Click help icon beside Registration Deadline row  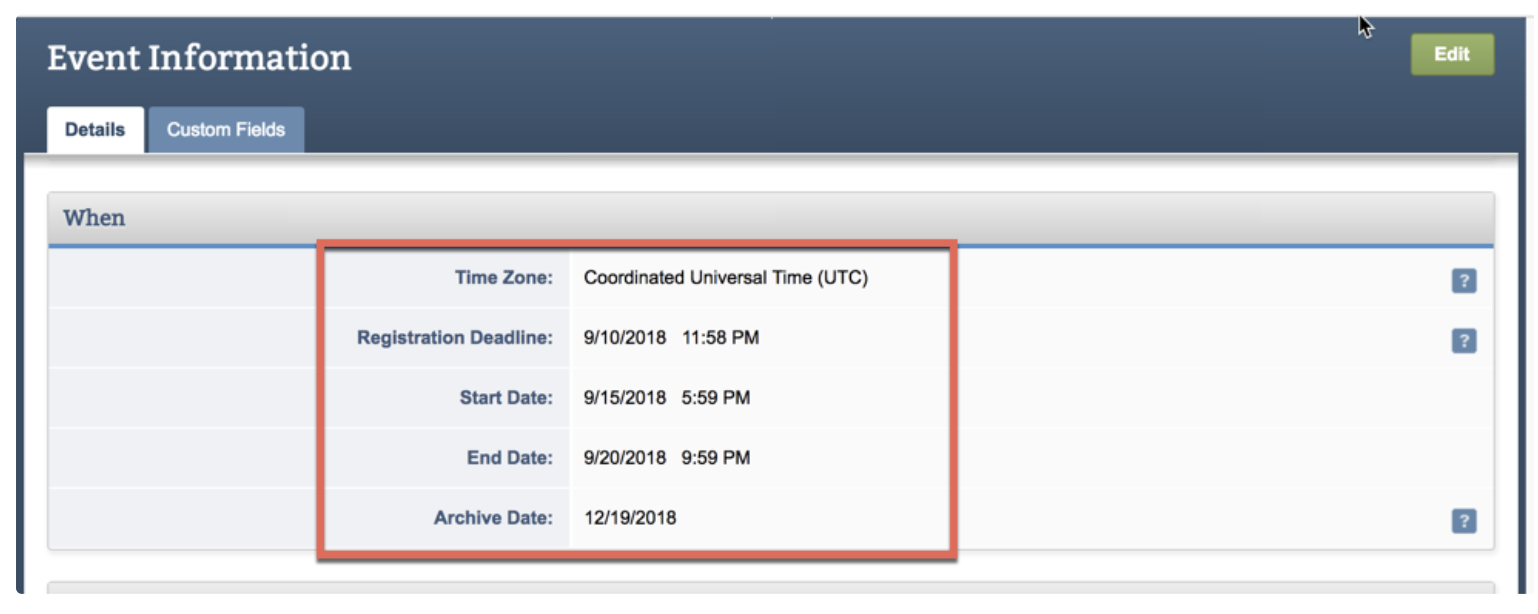click(x=1463, y=341)
